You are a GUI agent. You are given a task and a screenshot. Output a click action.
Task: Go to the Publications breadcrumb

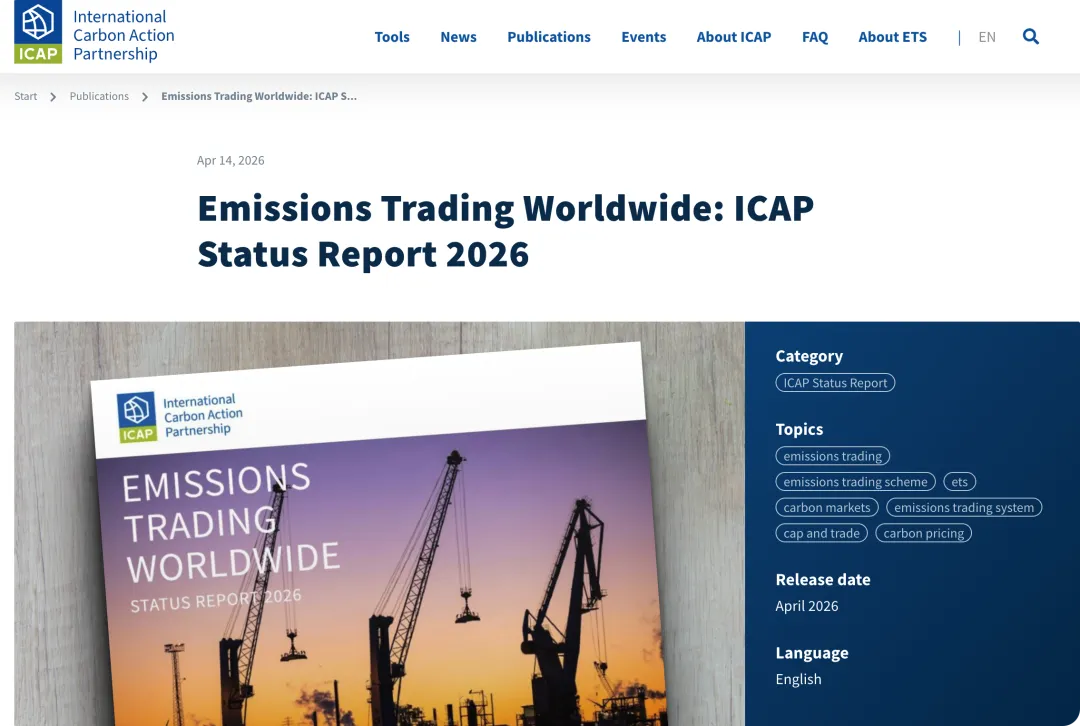click(x=99, y=96)
